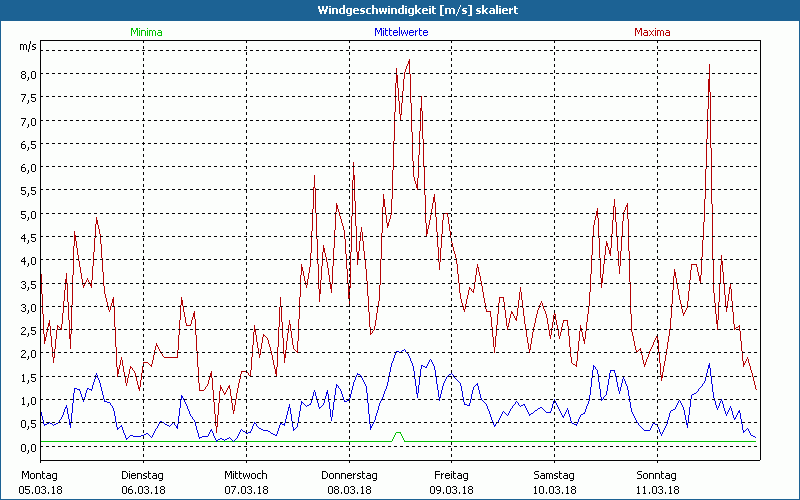Screen dimensions: 800x500
Task: Click the 0,5 y-axis tick label
Action: [28, 423]
